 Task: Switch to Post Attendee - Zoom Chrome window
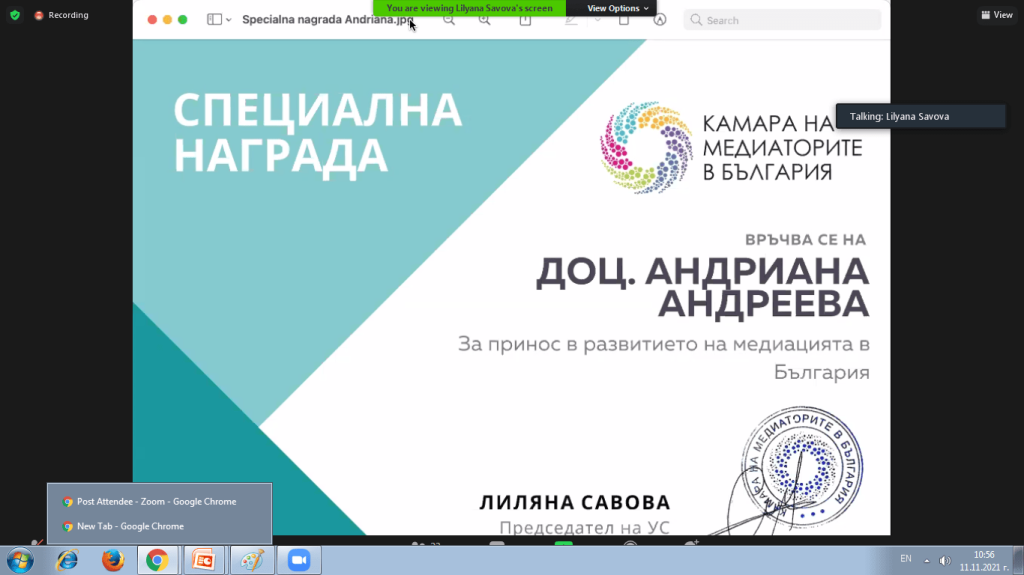156,501
